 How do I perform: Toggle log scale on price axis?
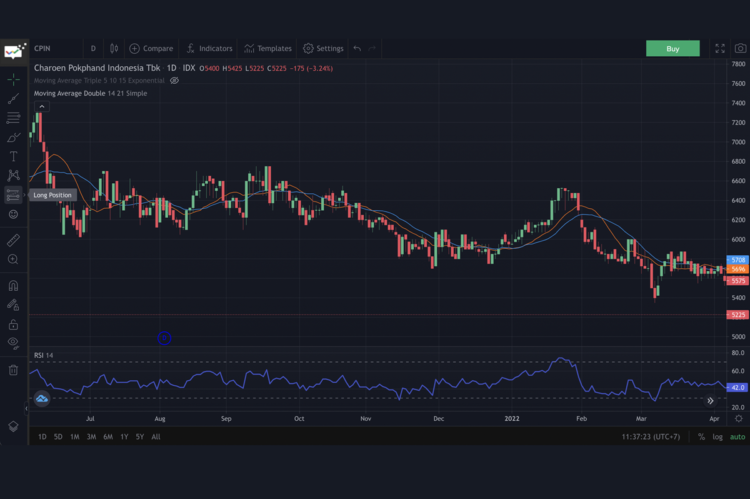[717, 437]
